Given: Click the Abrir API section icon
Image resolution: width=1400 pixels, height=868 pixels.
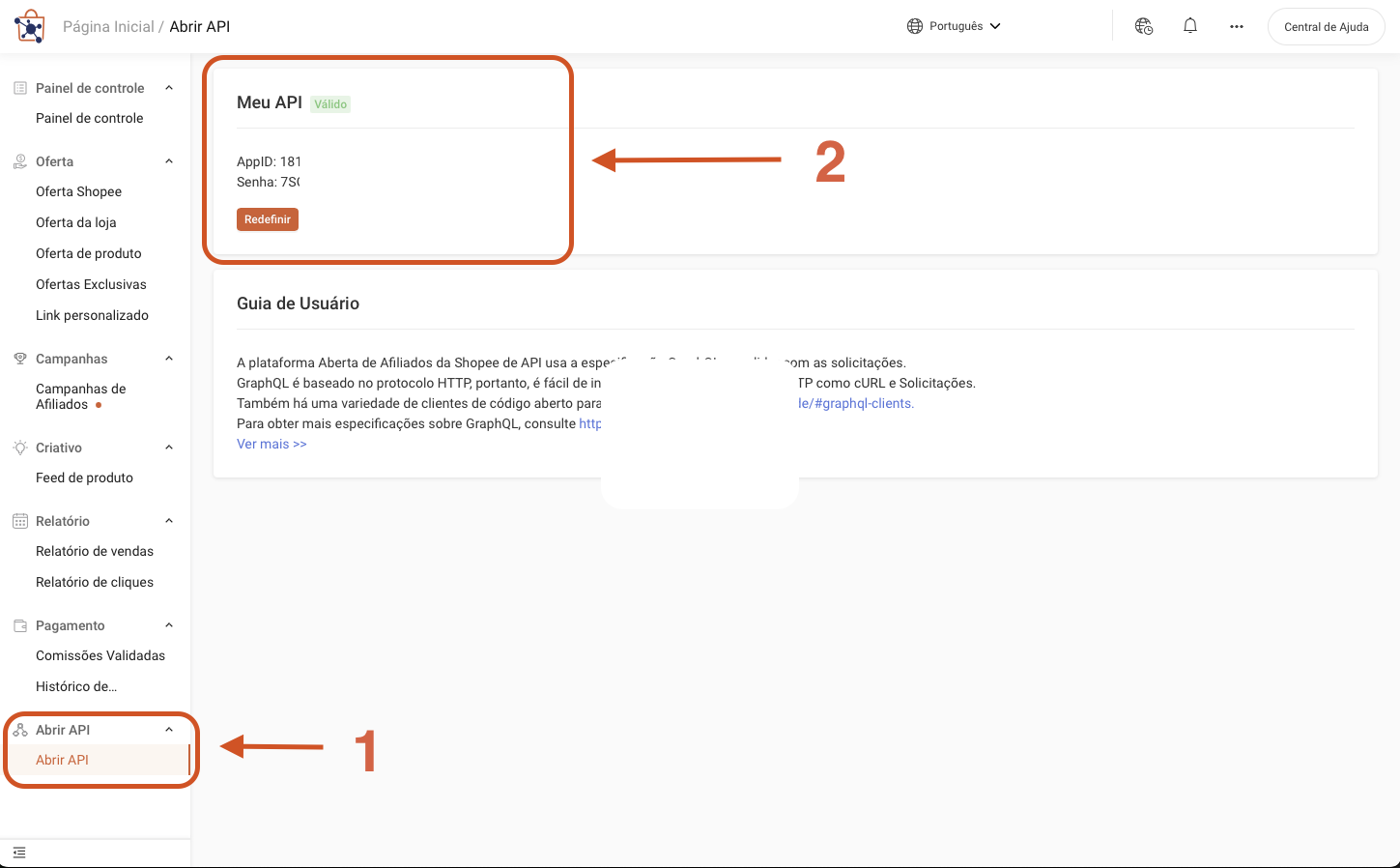Looking at the screenshot, I should tap(20, 730).
